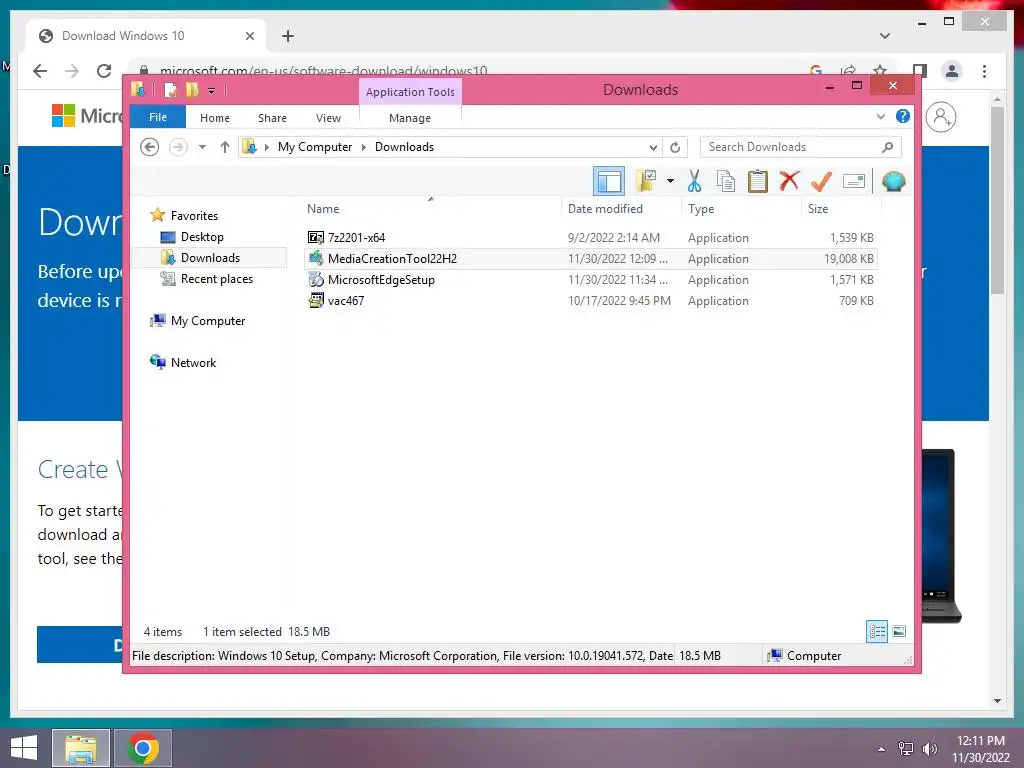Click the 7z2201-x64 file icon
Viewport: 1024px width, 768px height.
point(316,238)
